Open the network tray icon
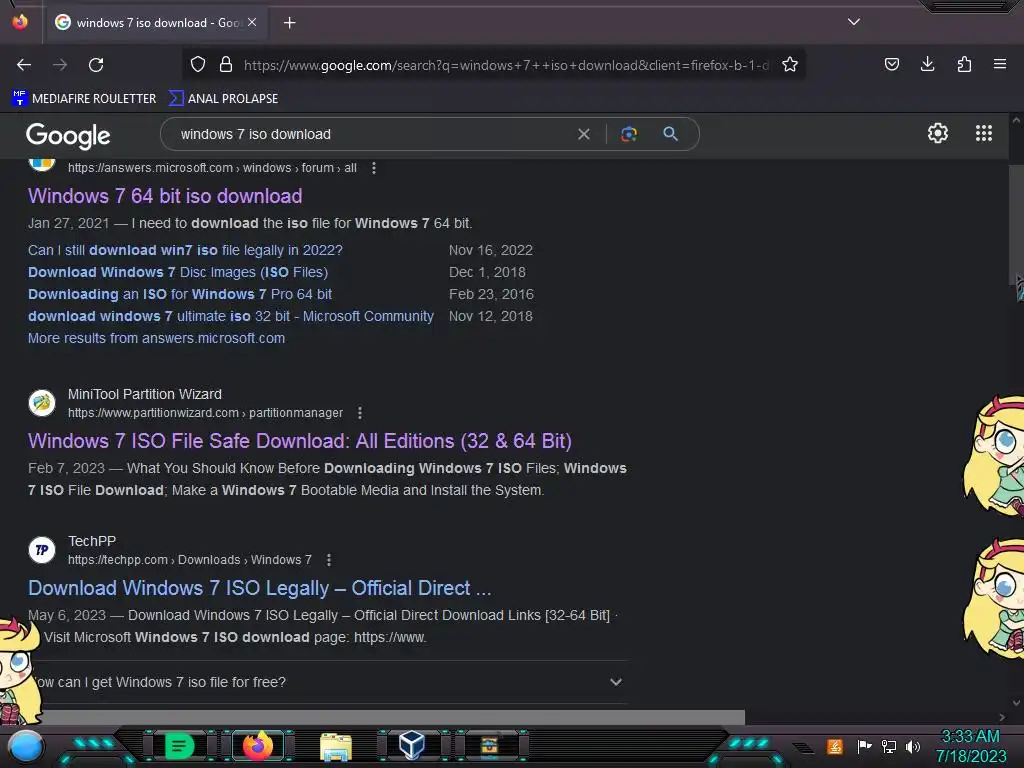Image resolution: width=1024 pixels, height=768 pixels. pos(889,746)
